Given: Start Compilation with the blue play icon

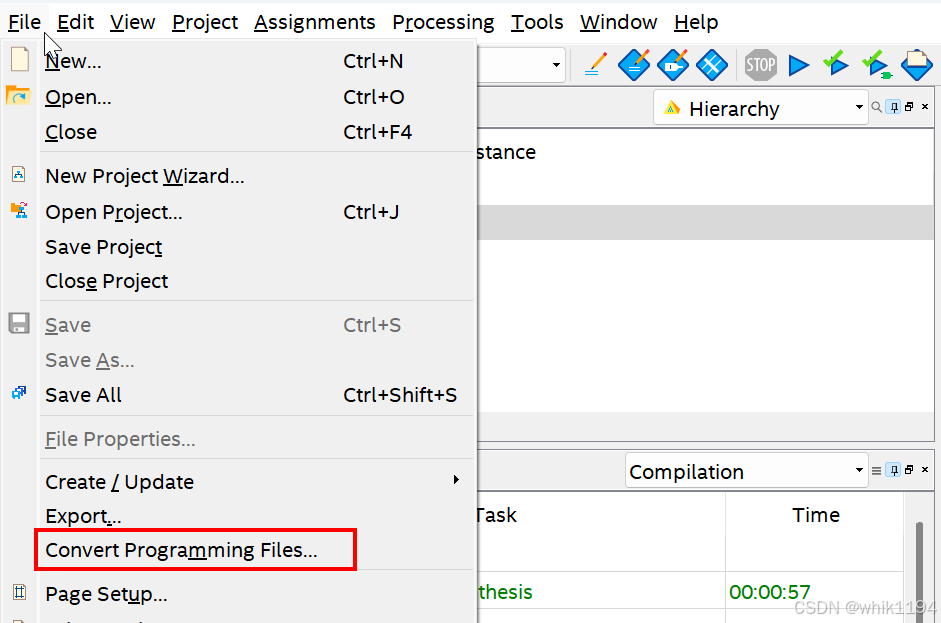Looking at the screenshot, I should pos(798,65).
